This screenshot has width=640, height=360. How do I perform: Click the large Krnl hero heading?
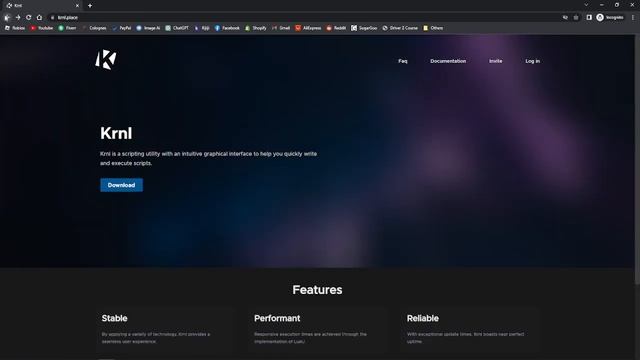[116, 133]
